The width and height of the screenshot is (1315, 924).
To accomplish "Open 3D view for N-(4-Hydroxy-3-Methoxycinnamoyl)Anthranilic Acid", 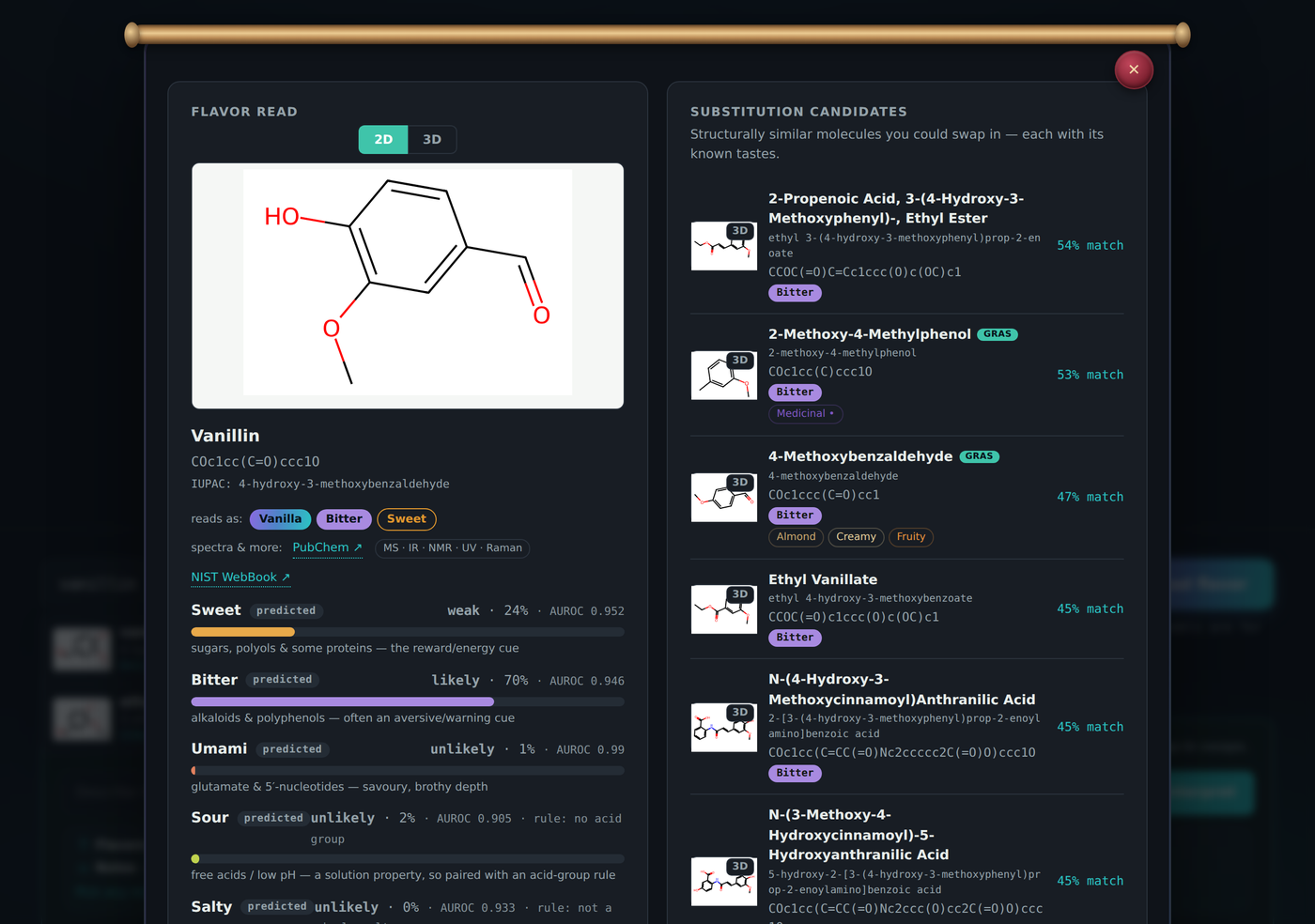I will point(740,713).
